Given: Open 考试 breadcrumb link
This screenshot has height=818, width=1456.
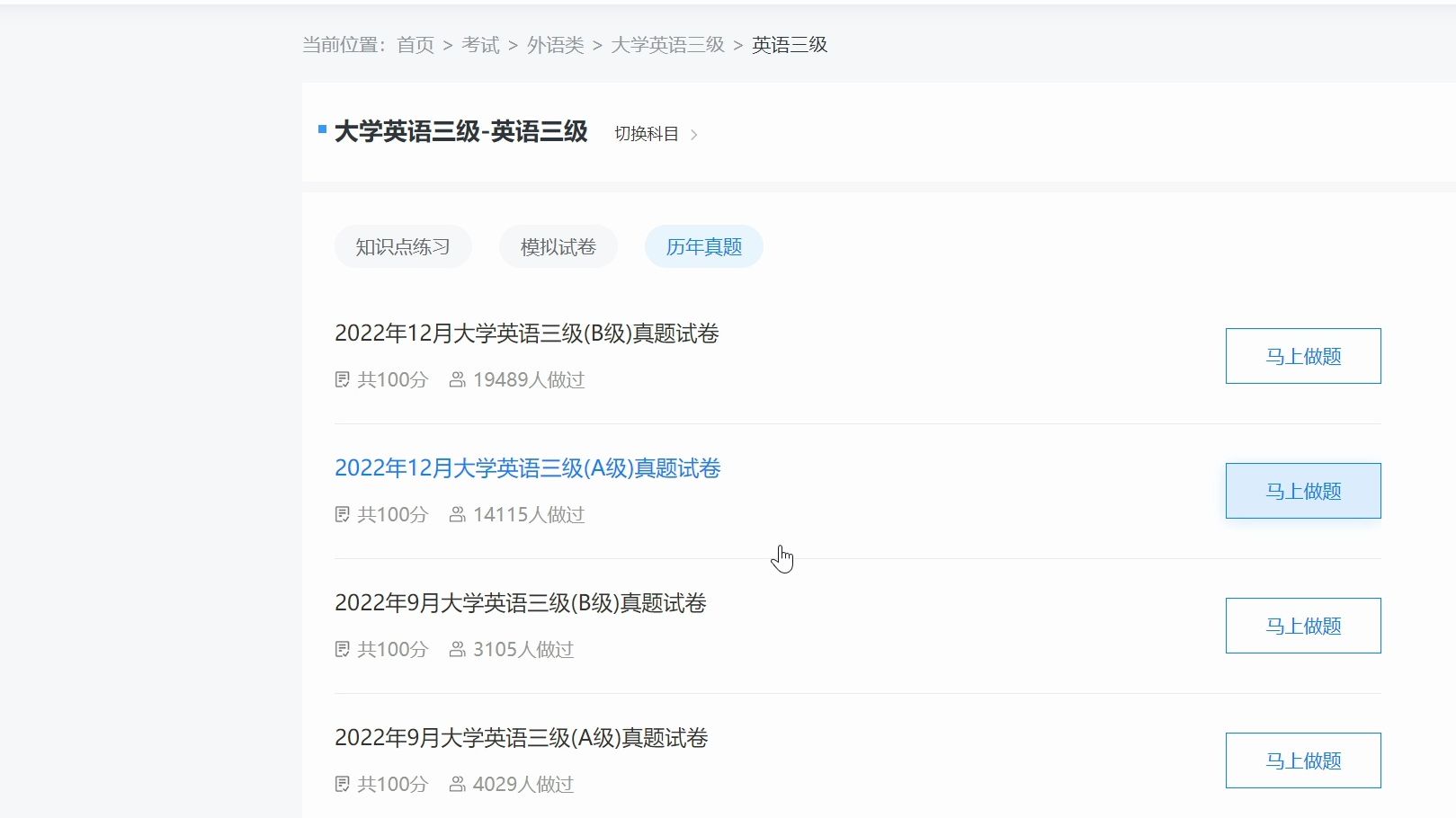Looking at the screenshot, I should point(480,45).
